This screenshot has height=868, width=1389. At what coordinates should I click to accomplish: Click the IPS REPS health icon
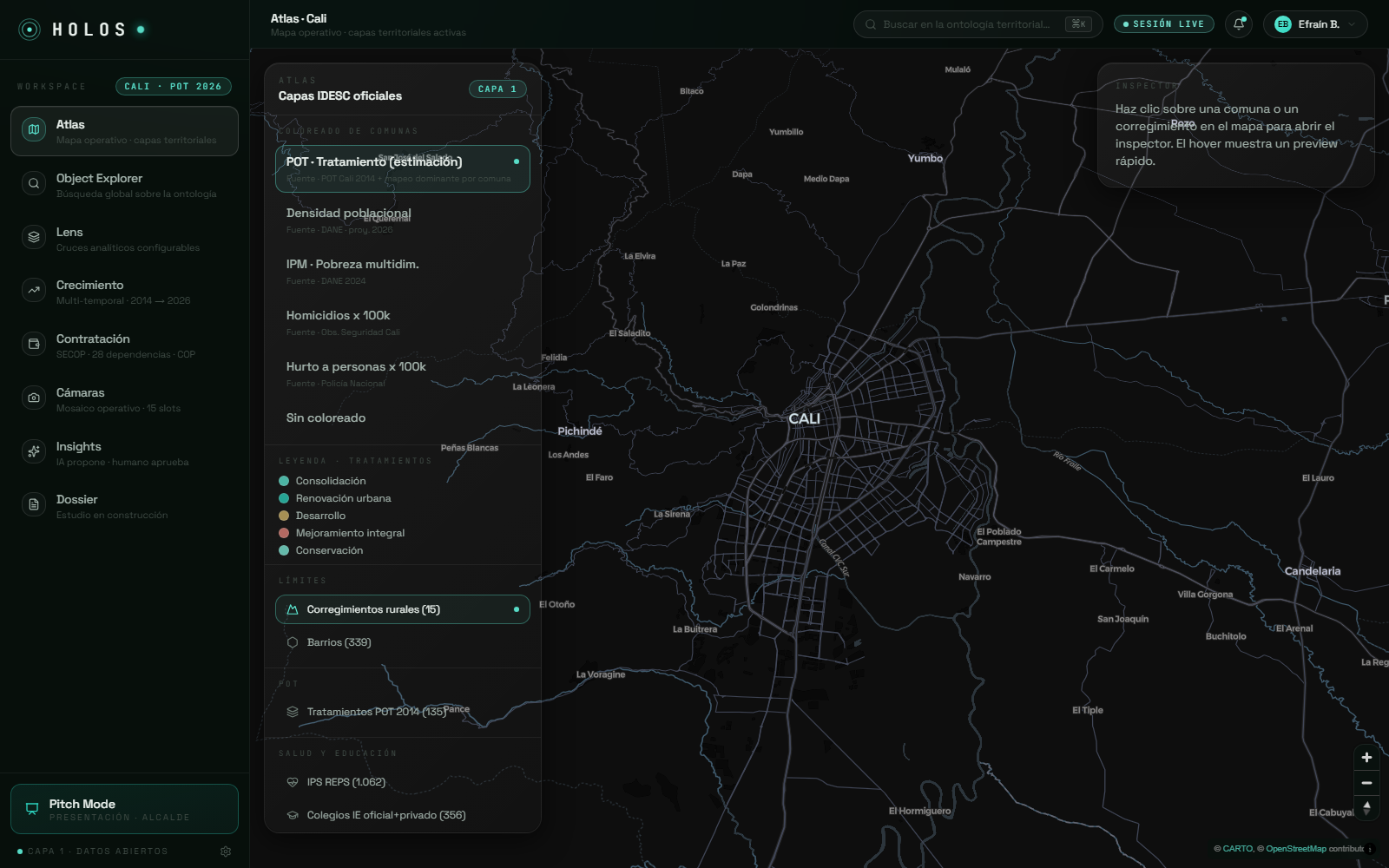point(293,782)
